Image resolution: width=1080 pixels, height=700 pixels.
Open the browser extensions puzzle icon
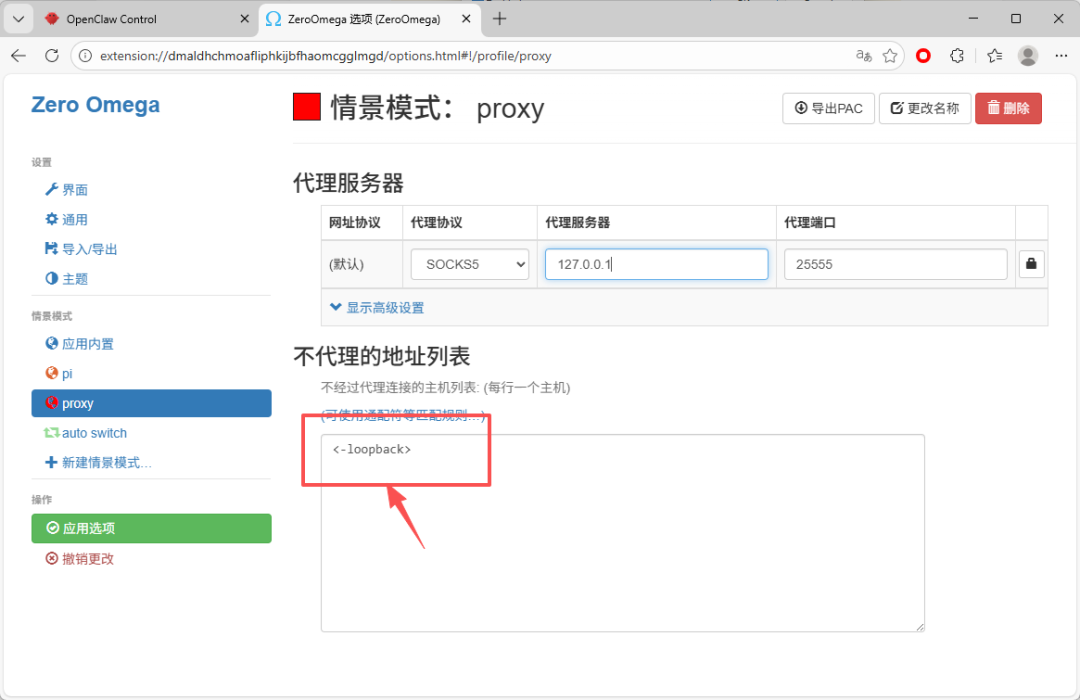pos(956,56)
